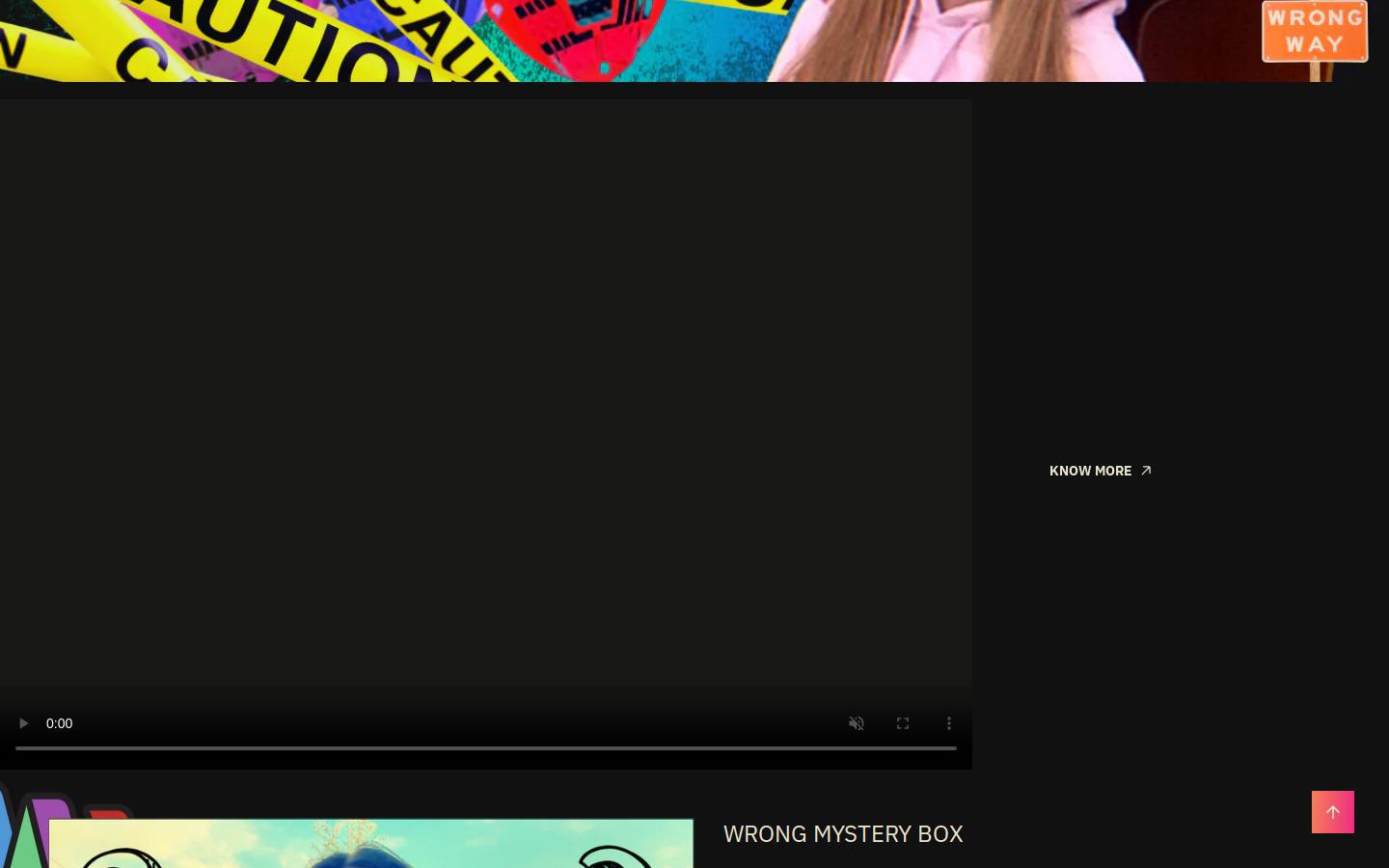The width and height of the screenshot is (1389, 868).
Task: Play the video
Action: (23, 723)
